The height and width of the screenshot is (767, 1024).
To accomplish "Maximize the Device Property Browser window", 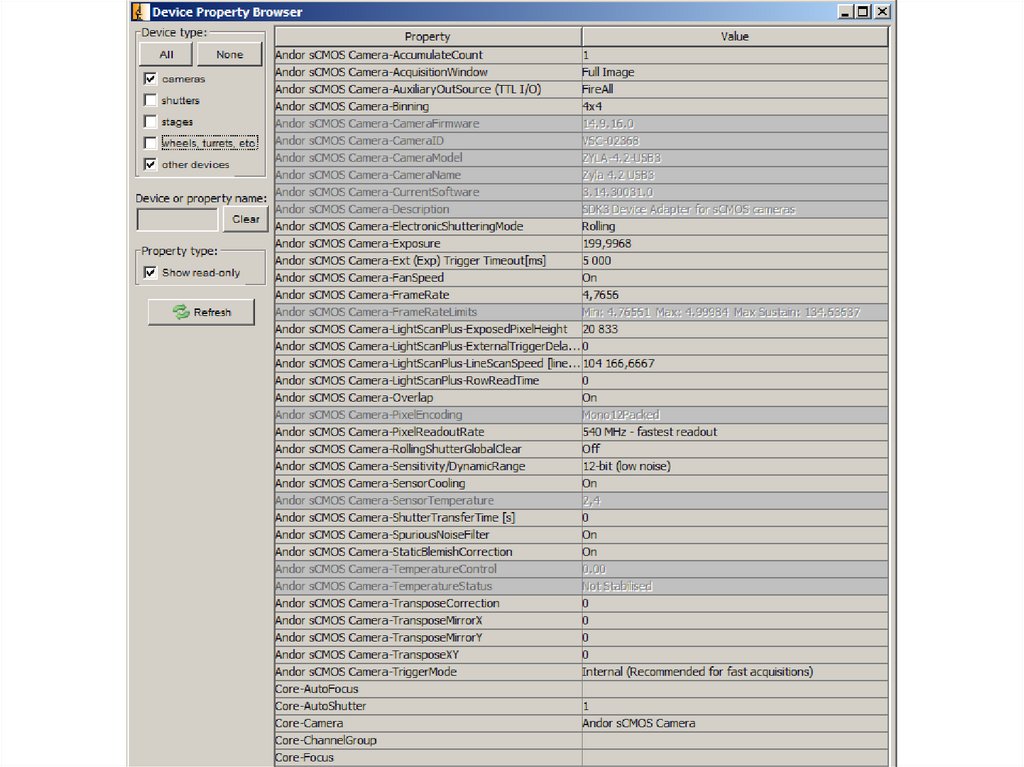I will pyautogui.click(x=863, y=12).
